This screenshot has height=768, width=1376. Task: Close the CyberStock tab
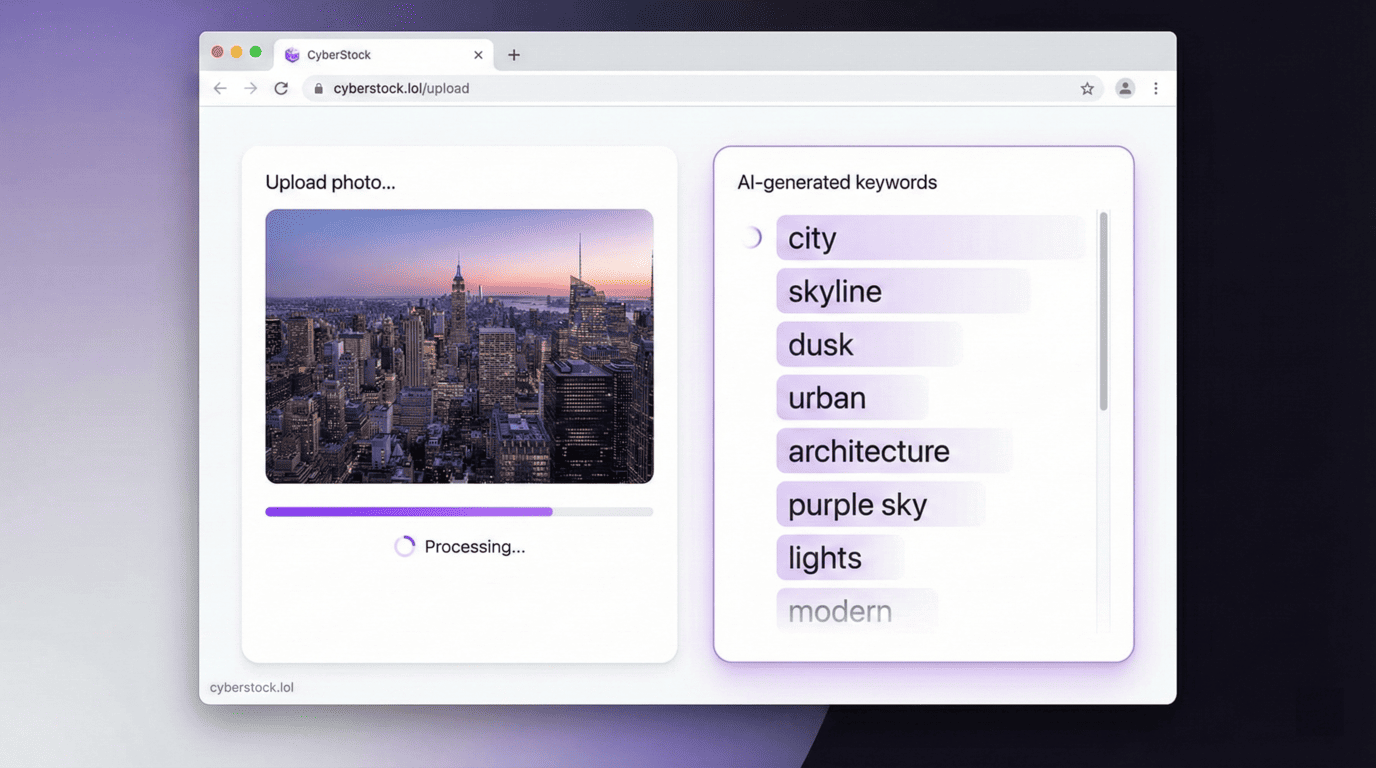point(478,55)
